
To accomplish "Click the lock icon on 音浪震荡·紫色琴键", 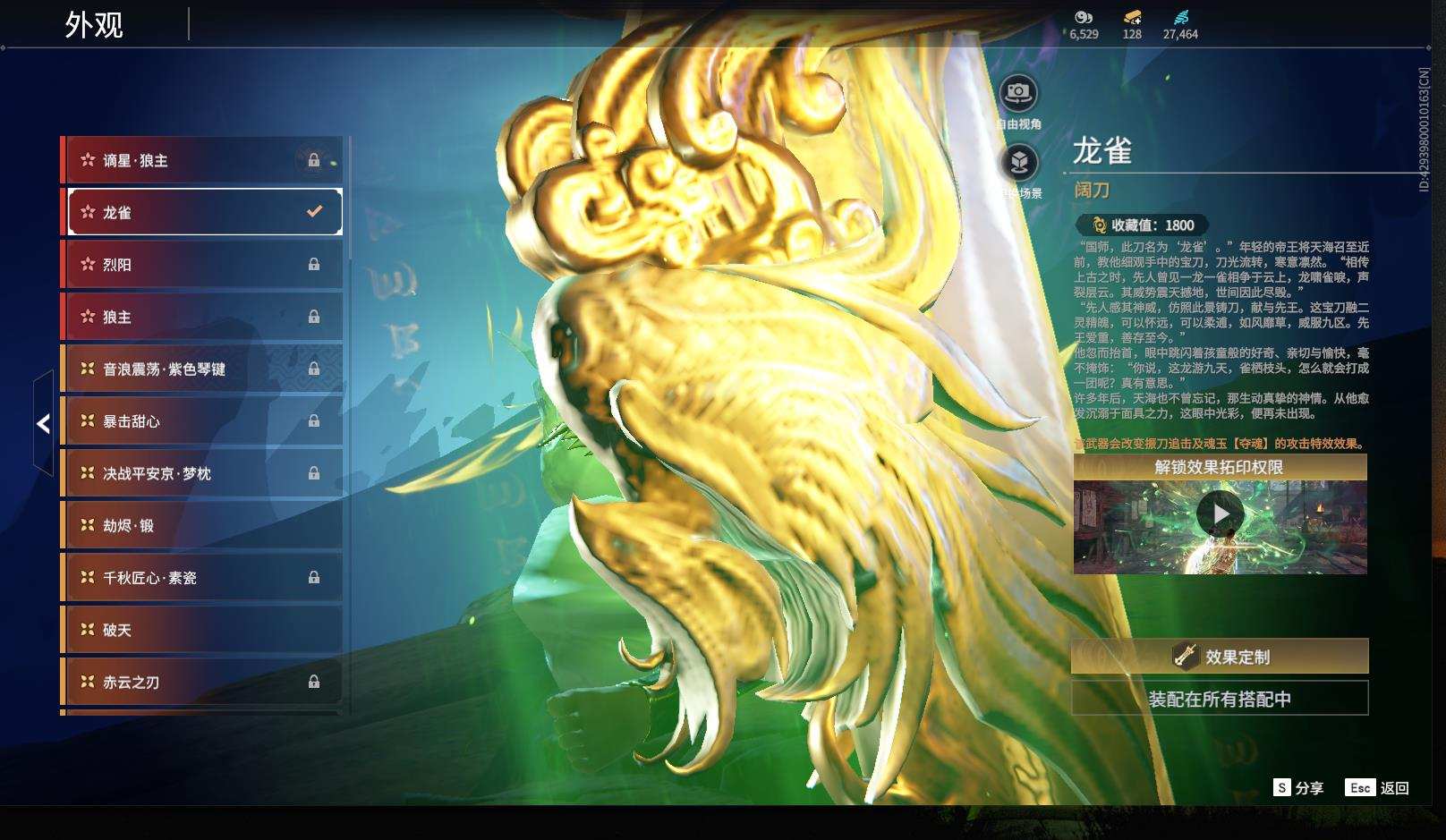I will pyautogui.click(x=314, y=369).
